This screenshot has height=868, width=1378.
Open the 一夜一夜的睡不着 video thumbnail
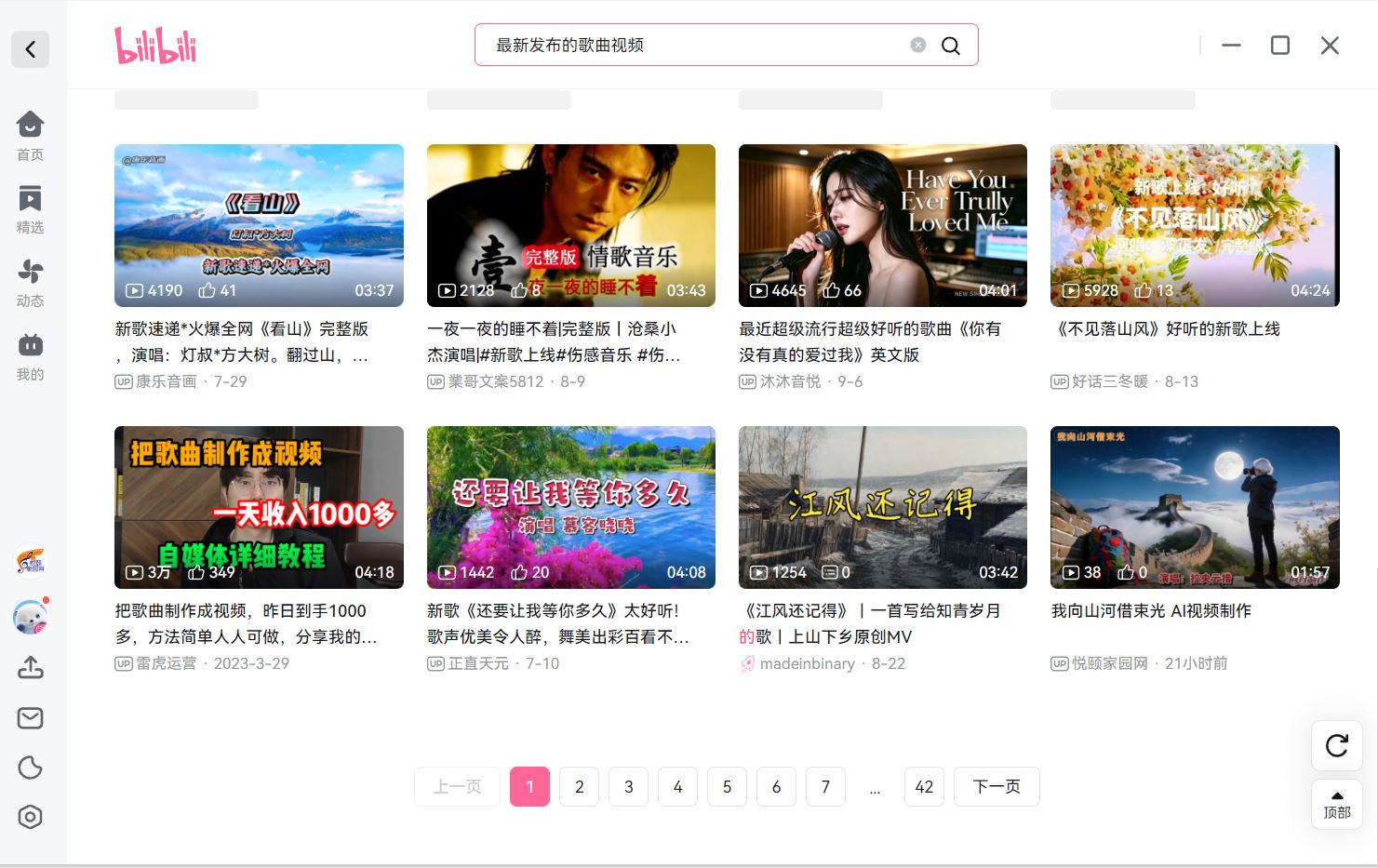(571, 225)
